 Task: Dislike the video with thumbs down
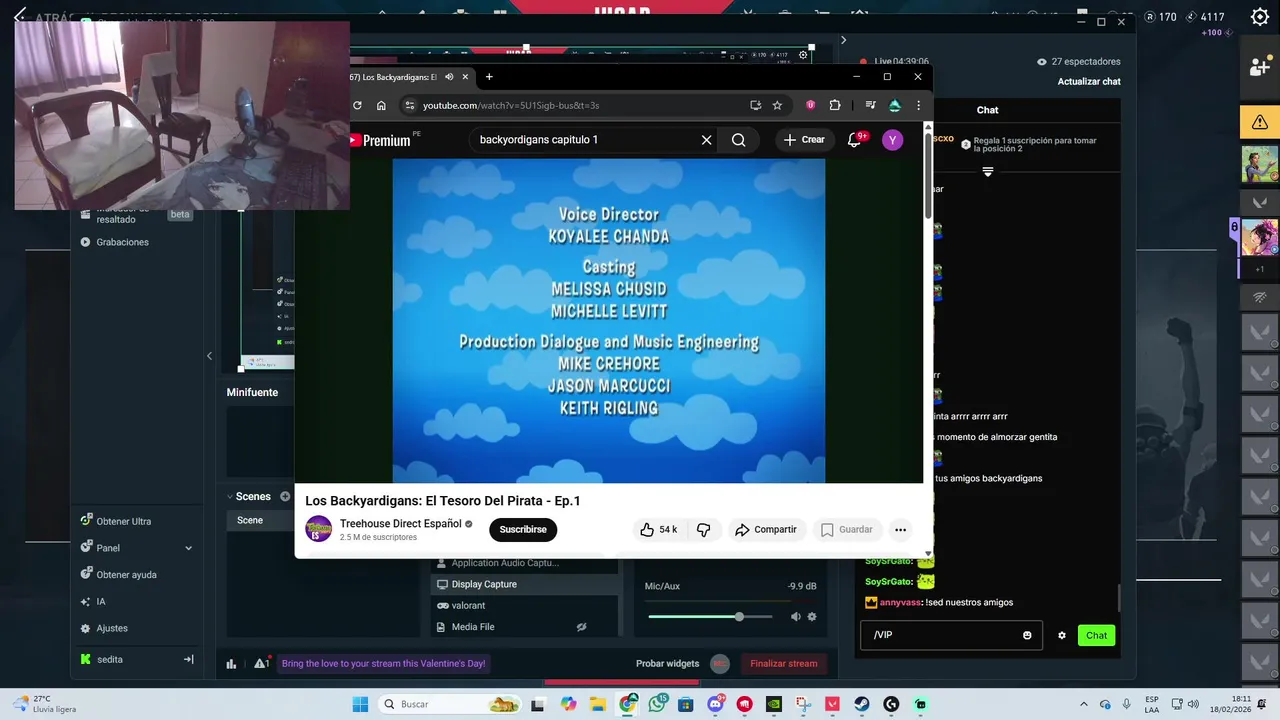click(x=704, y=530)
